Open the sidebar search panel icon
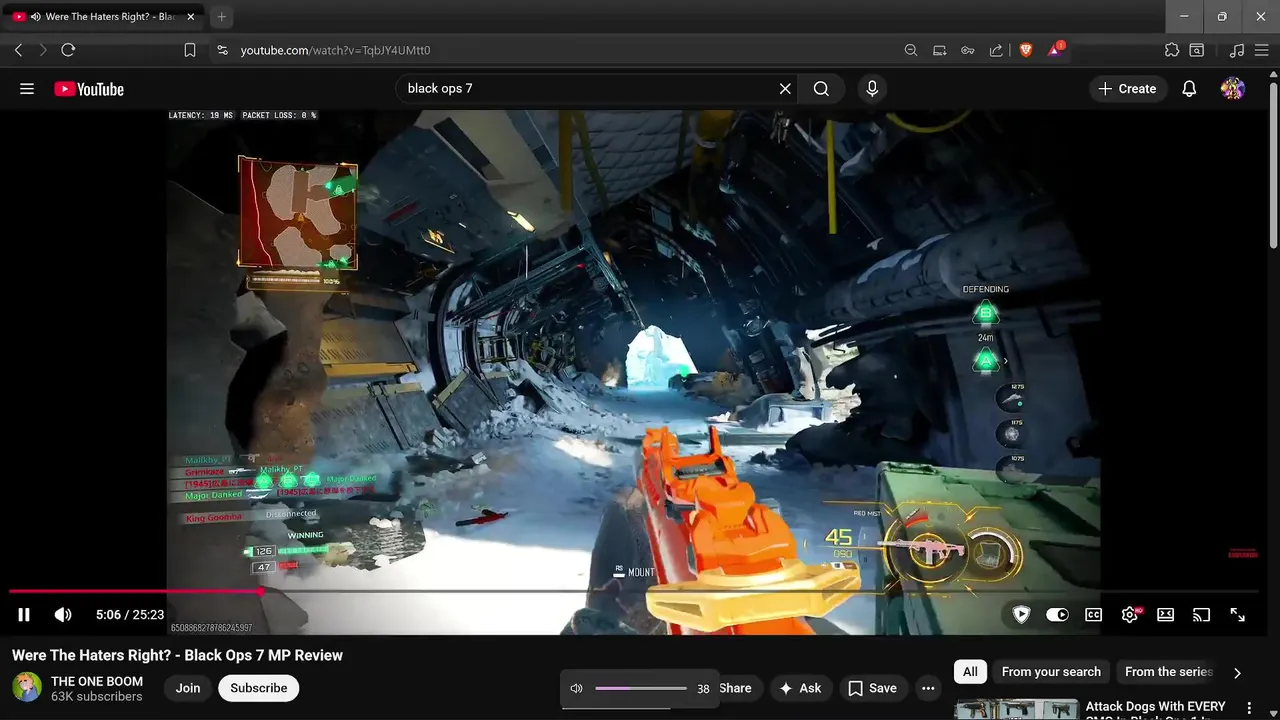The width and height of the screenshot is (1280, 720). [1197, 50]
